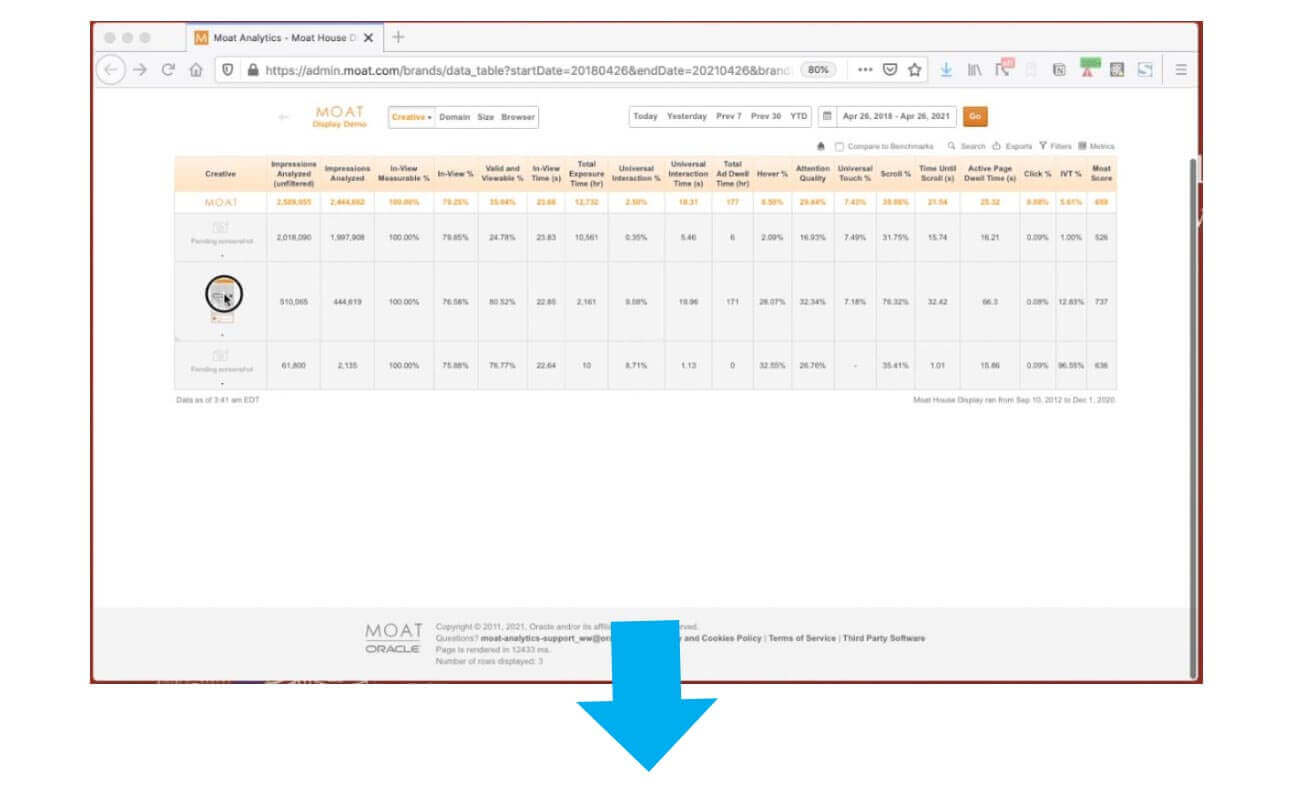Click the Terms of Service link
Image resolution: width=1299 pixels, height=788 pixels.
(803, 638)
